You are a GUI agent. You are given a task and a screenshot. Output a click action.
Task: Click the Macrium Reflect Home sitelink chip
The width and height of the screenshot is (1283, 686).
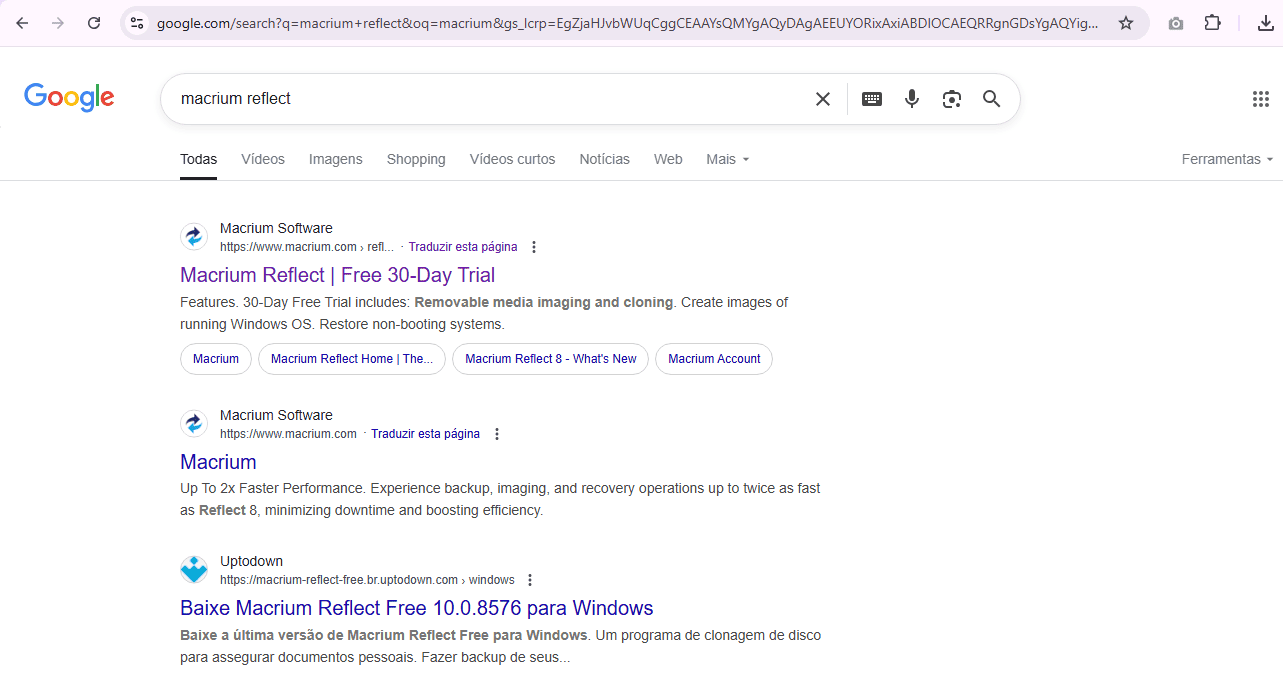pos(352,359)
